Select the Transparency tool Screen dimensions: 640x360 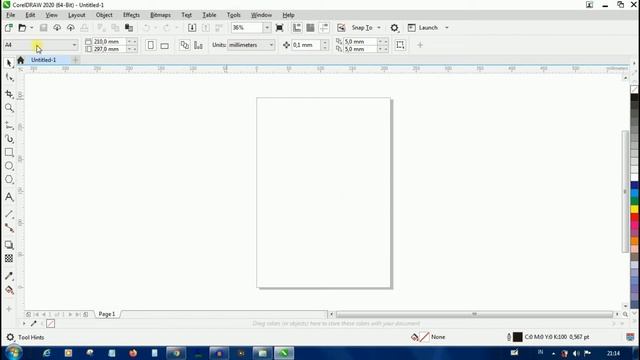coord(9,258)
